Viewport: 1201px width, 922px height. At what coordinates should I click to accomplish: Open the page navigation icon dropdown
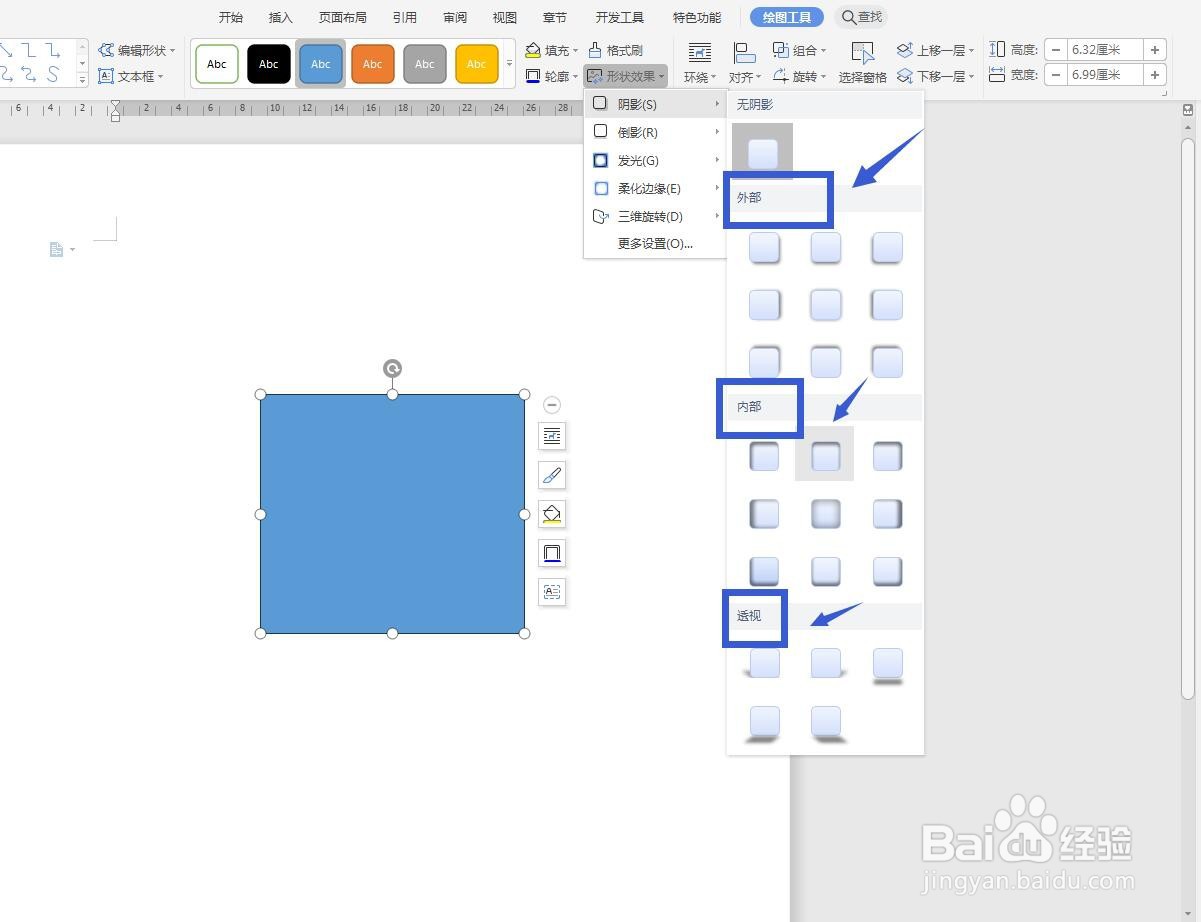tap(62, 249)
